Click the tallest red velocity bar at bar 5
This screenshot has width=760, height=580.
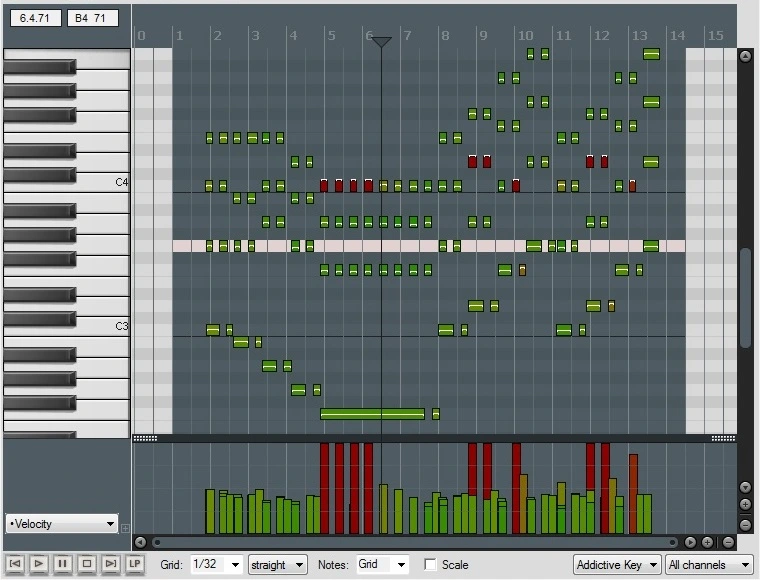(324, 488)
